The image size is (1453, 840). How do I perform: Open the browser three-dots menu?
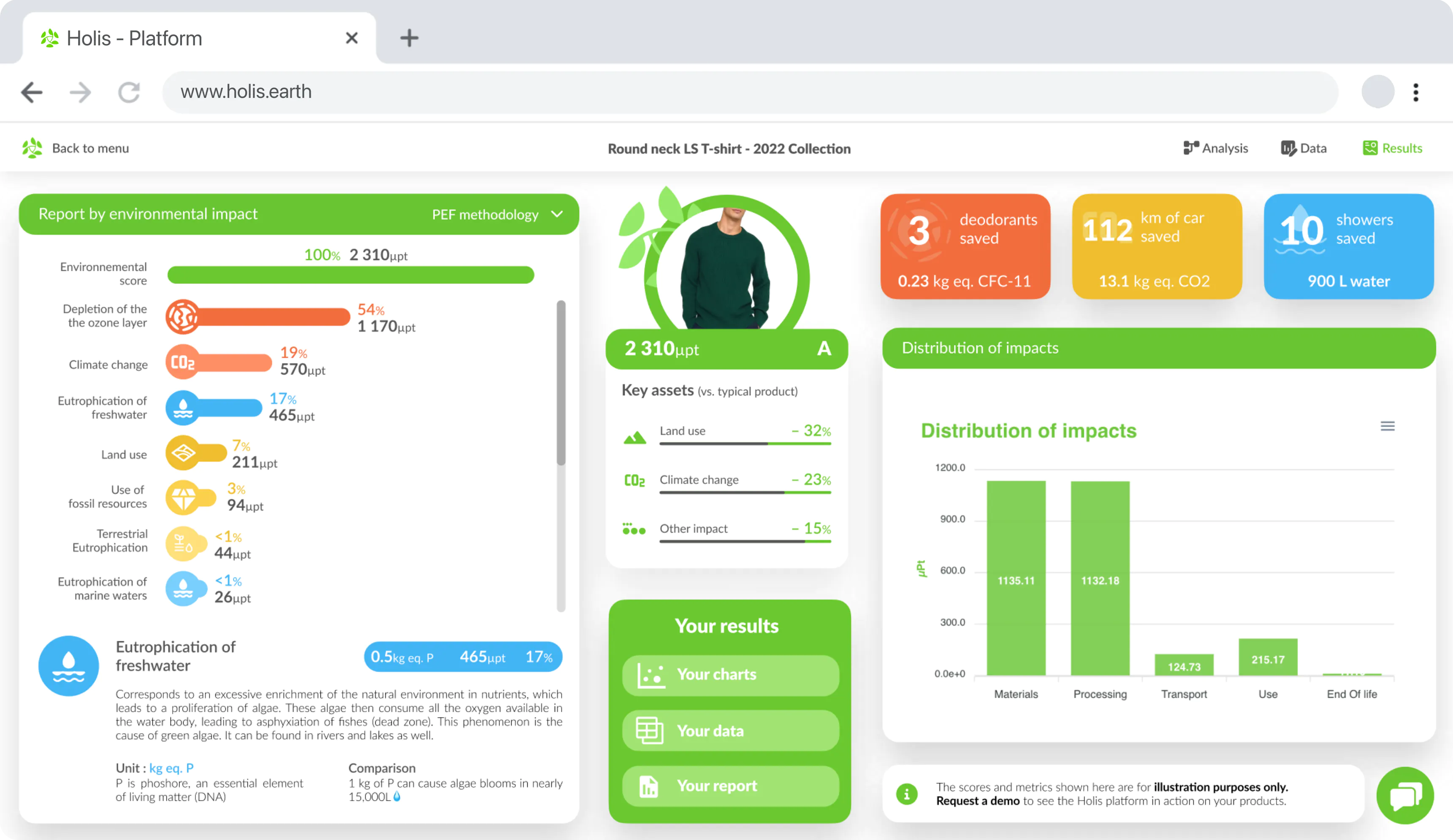1415,92
